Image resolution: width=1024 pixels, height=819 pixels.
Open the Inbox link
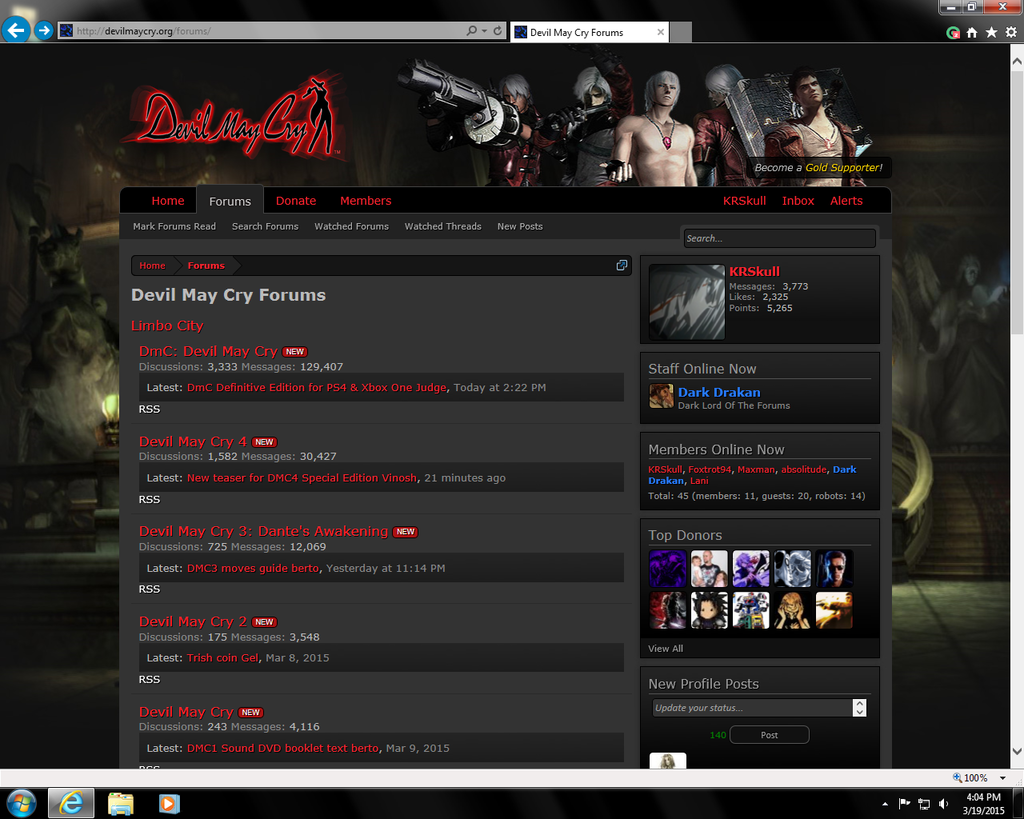click(798, 201)
